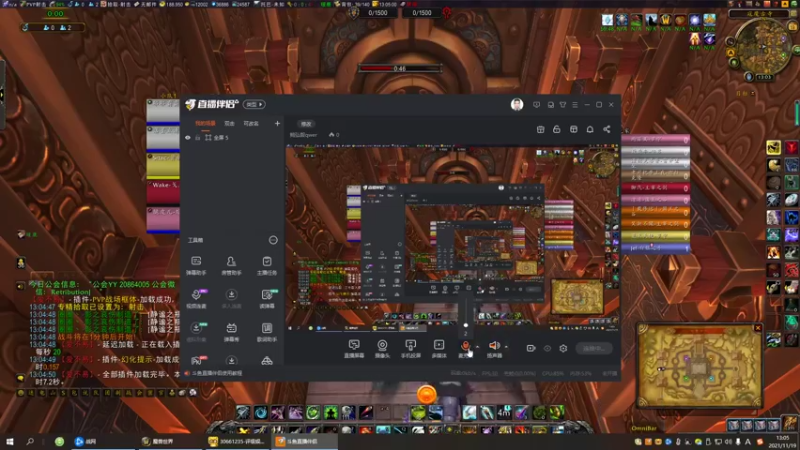Screen dimensions: 800x450
Task: Open the 弹幕秀 tool
Action: tap(231, 332)
